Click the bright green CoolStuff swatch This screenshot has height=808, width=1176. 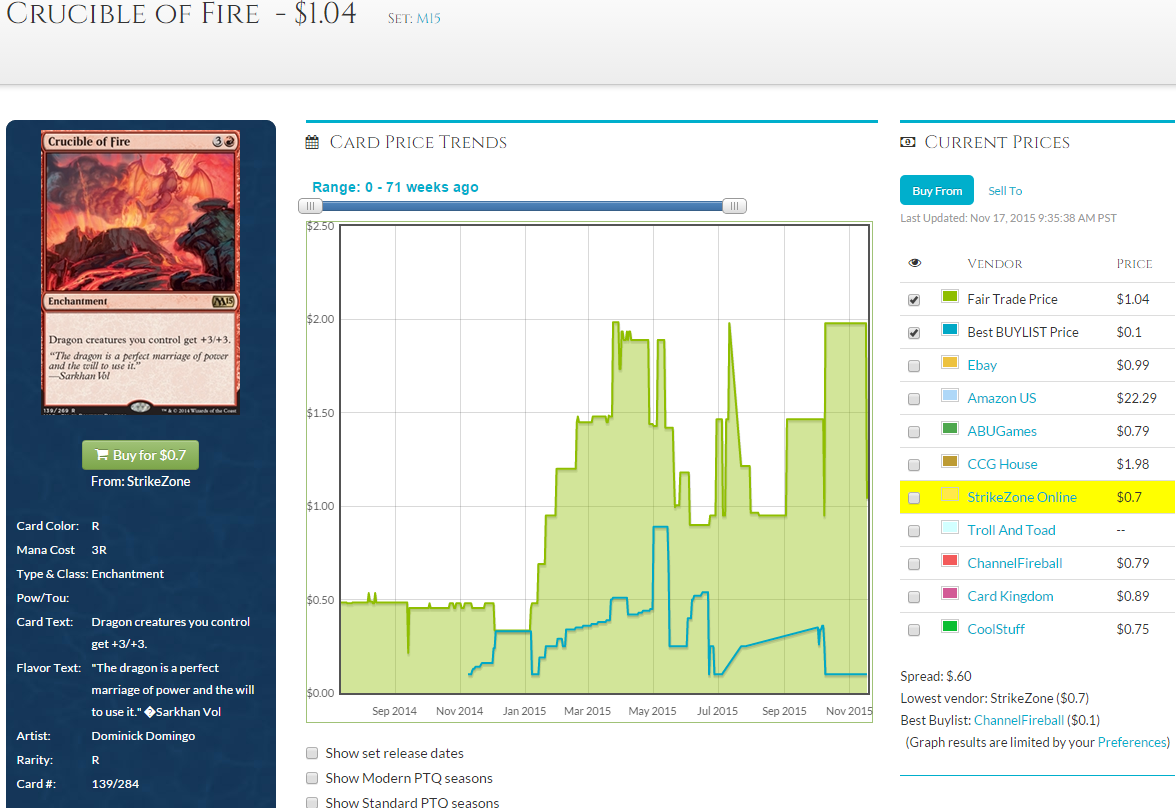click(x=950, y=626)
